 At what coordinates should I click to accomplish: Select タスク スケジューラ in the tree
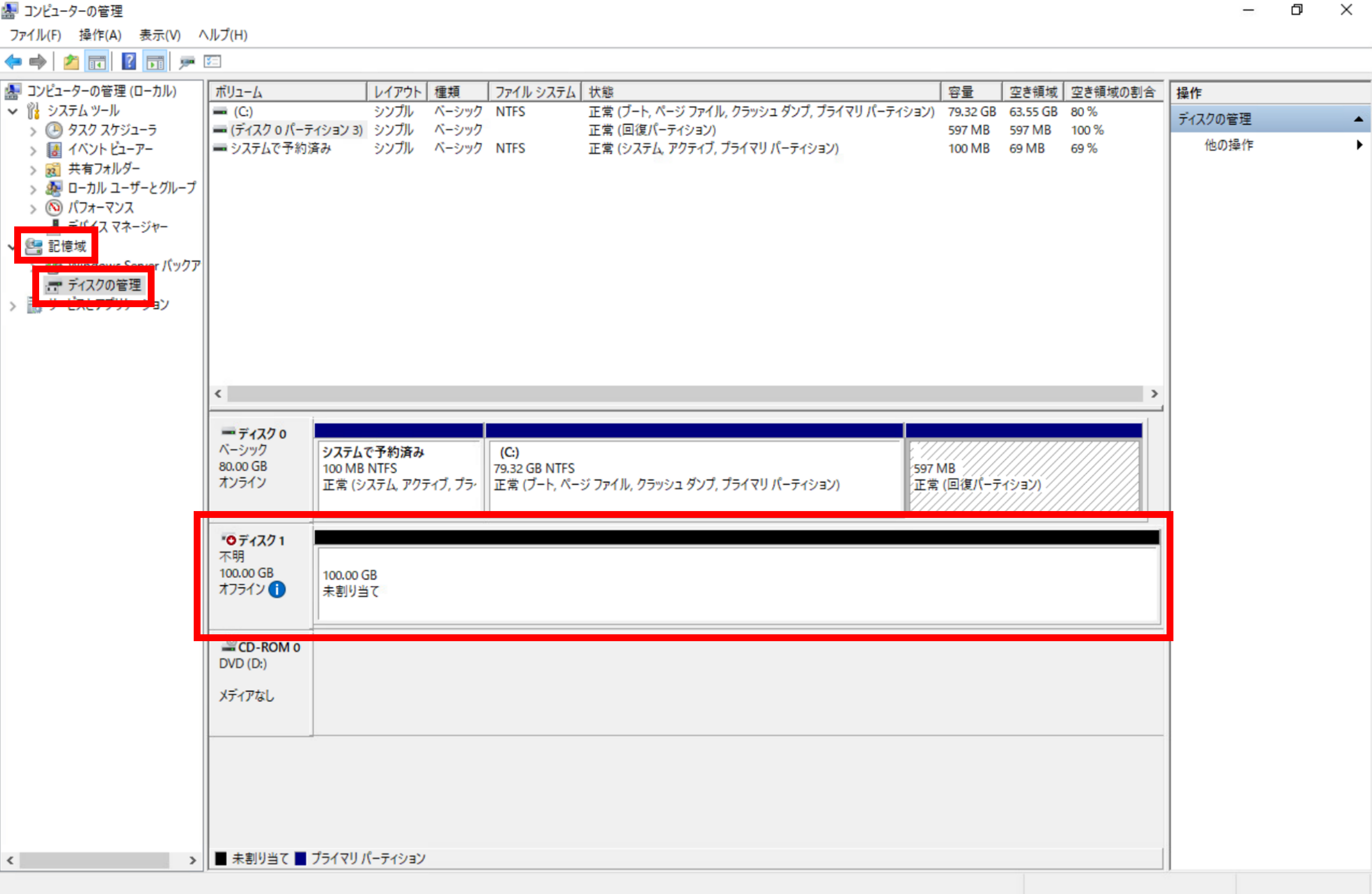[x=112, y=130]
